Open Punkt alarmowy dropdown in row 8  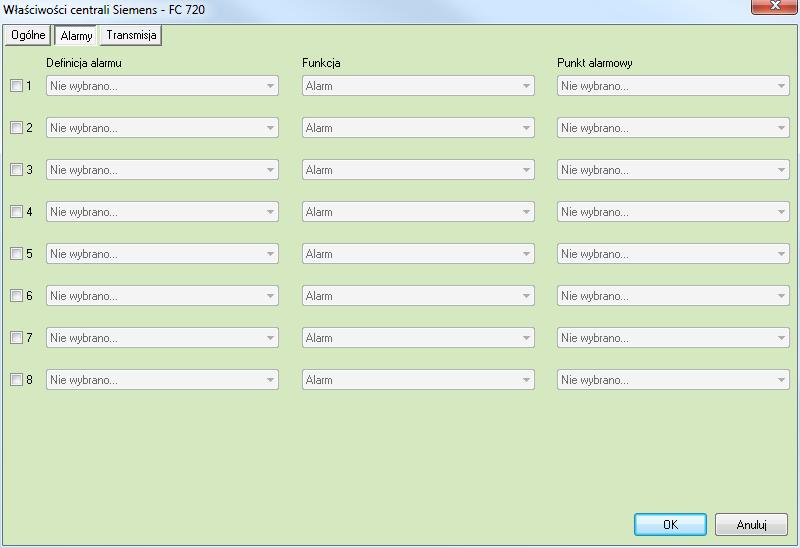673,380
